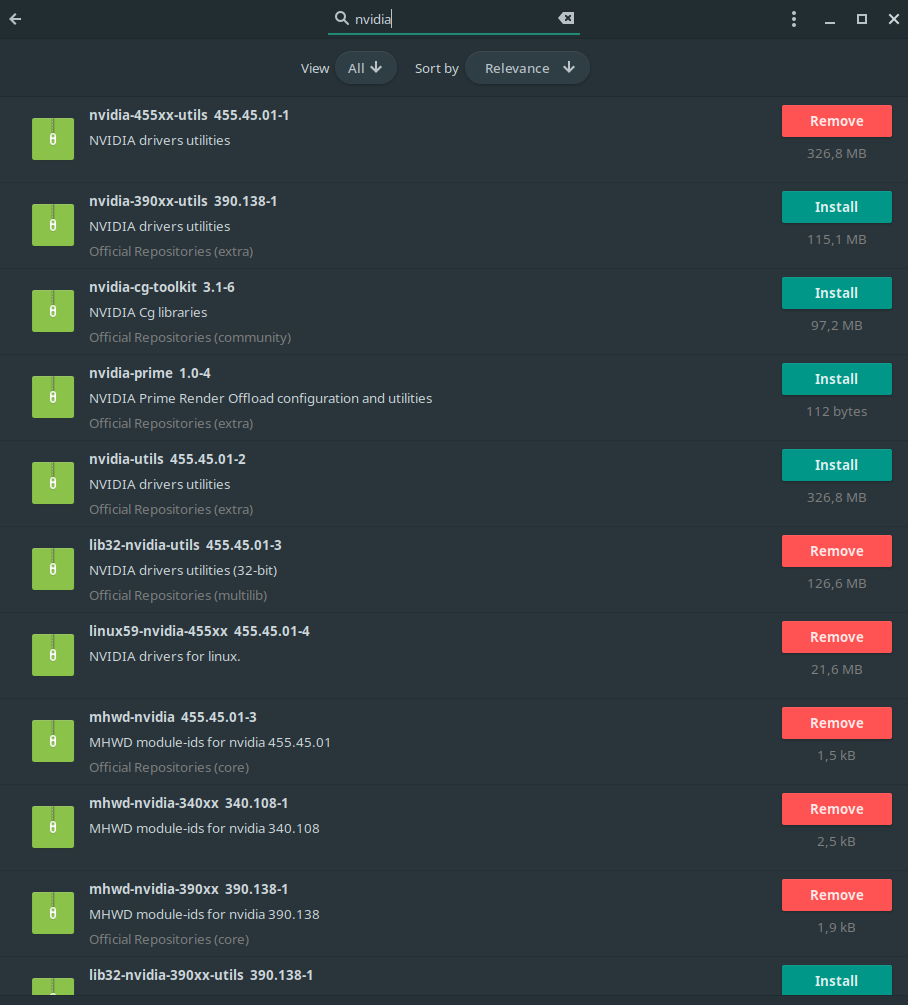Screen dimensions: 908x1005
Task: Click the nvidia-prime package icon
Action: tap(53, 397)
